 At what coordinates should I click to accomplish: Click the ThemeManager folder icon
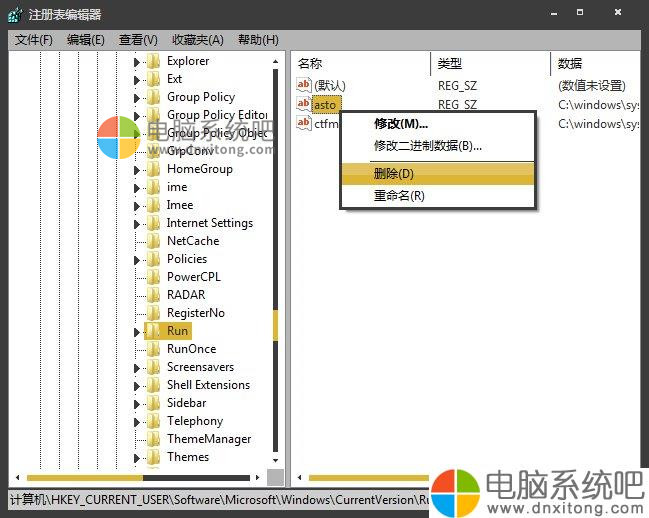click(x=154, y=439)
